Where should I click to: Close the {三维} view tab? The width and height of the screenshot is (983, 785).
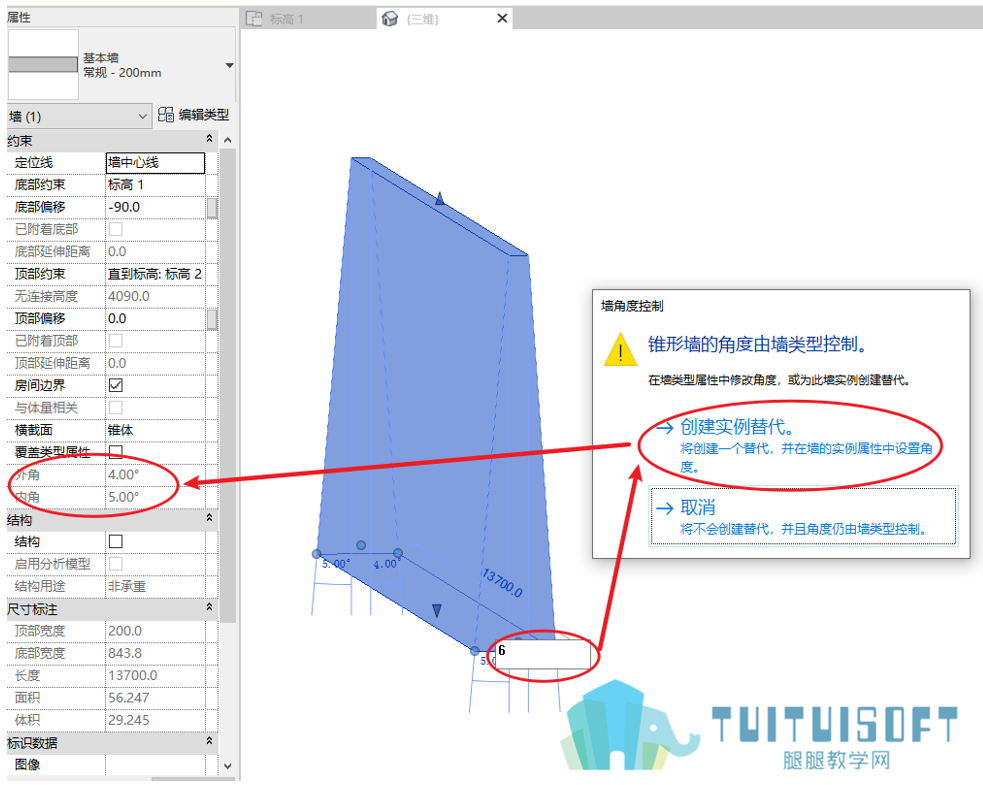(502, 18)
